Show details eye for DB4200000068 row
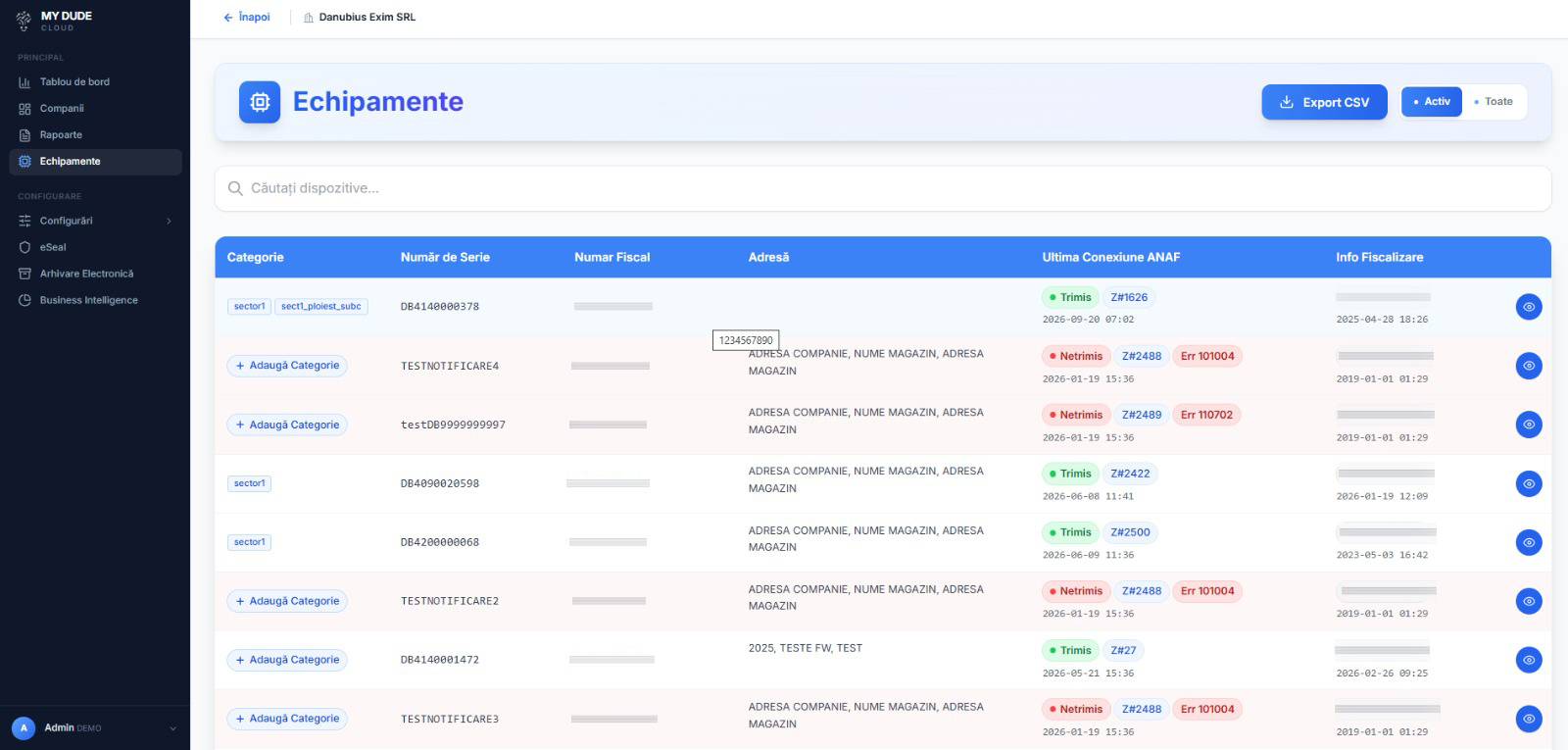 pos(1529,542)
